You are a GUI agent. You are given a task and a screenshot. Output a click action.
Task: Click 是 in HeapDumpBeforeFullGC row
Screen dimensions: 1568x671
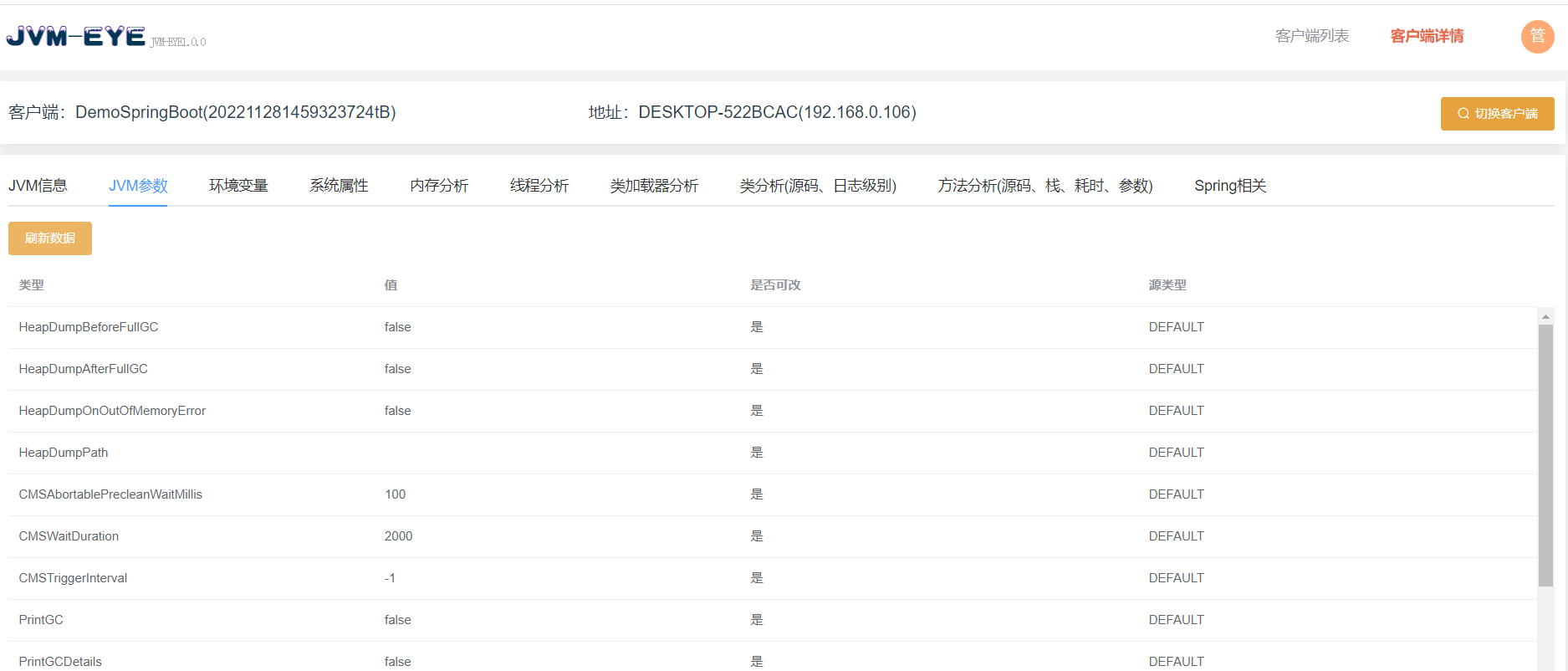[x=757, y=327]
